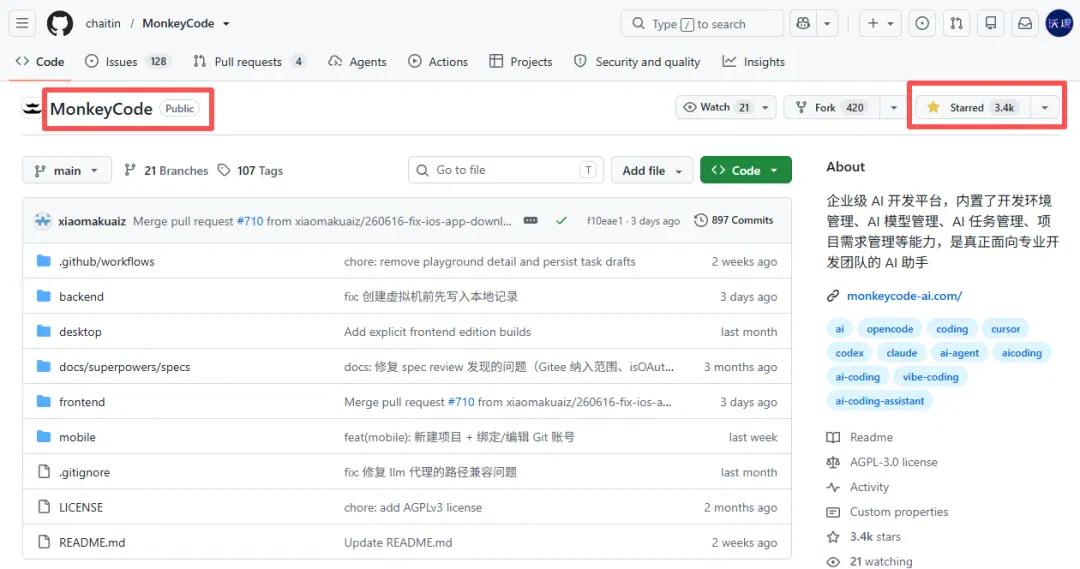View 107 Tags link
This screenshot has width=1080, height=569.
coord(251,170)
